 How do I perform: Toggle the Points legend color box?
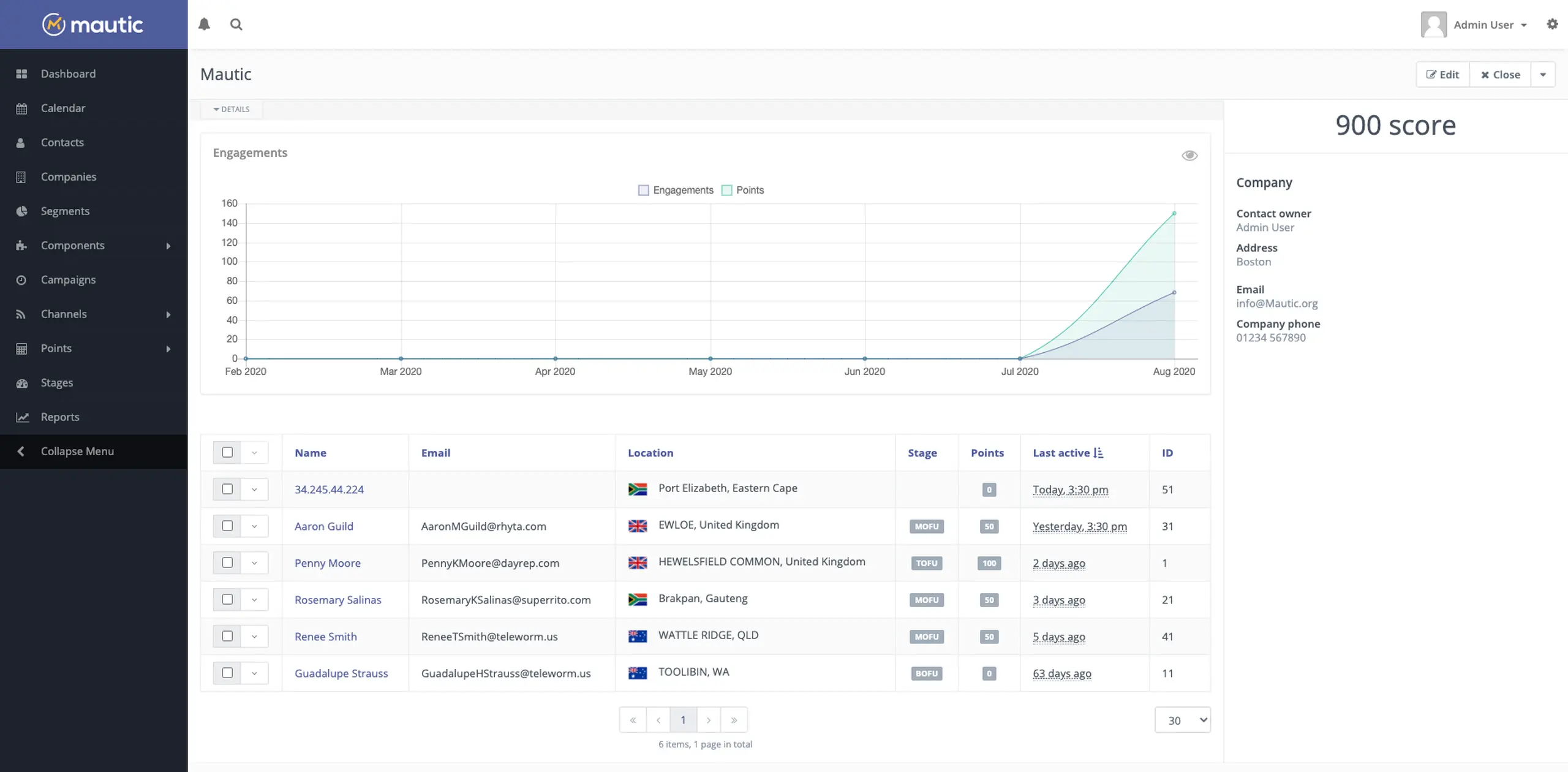point(727,190)
